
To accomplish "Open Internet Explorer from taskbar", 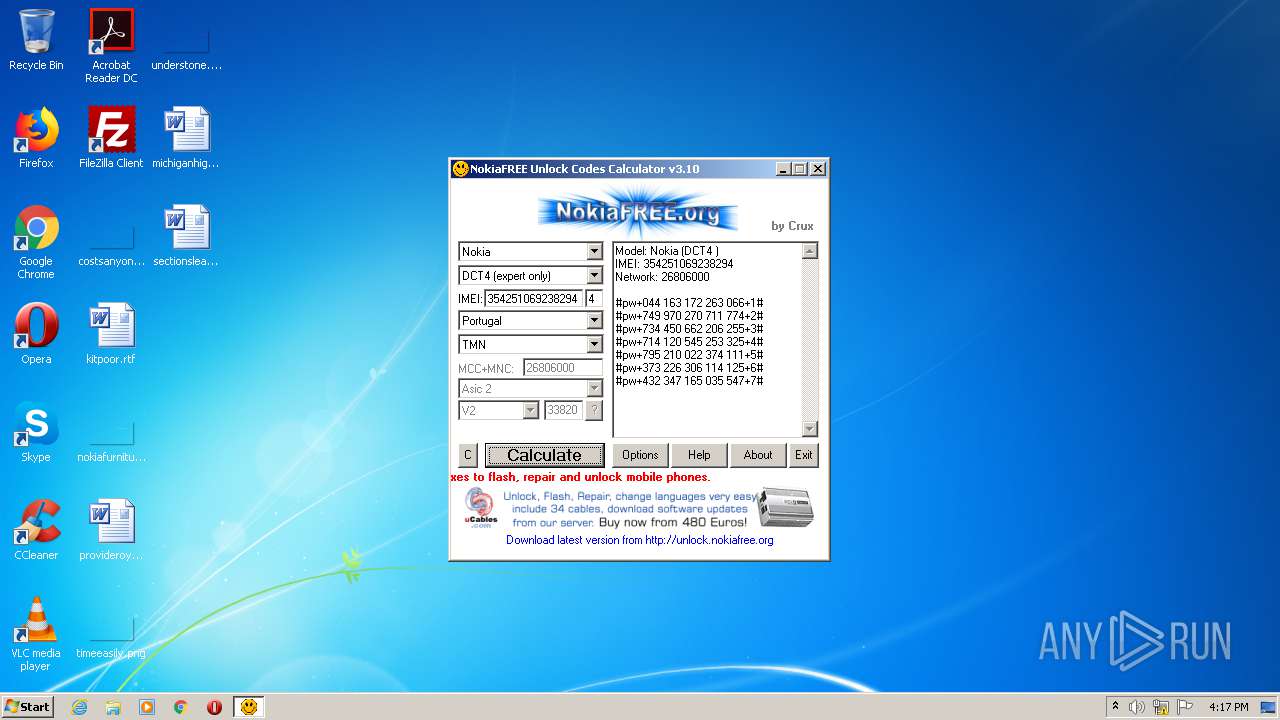I will pyautogui.click(x=79, y=707).
